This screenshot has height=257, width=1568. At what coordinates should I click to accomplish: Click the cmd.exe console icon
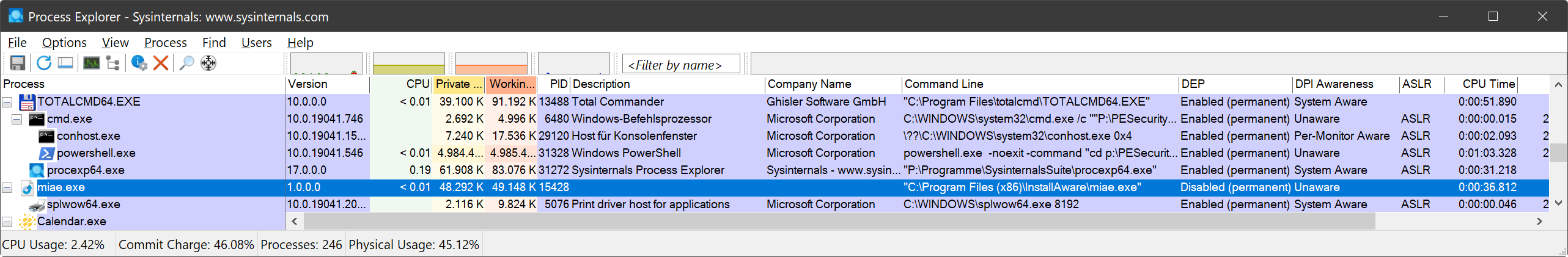[37, 119]
